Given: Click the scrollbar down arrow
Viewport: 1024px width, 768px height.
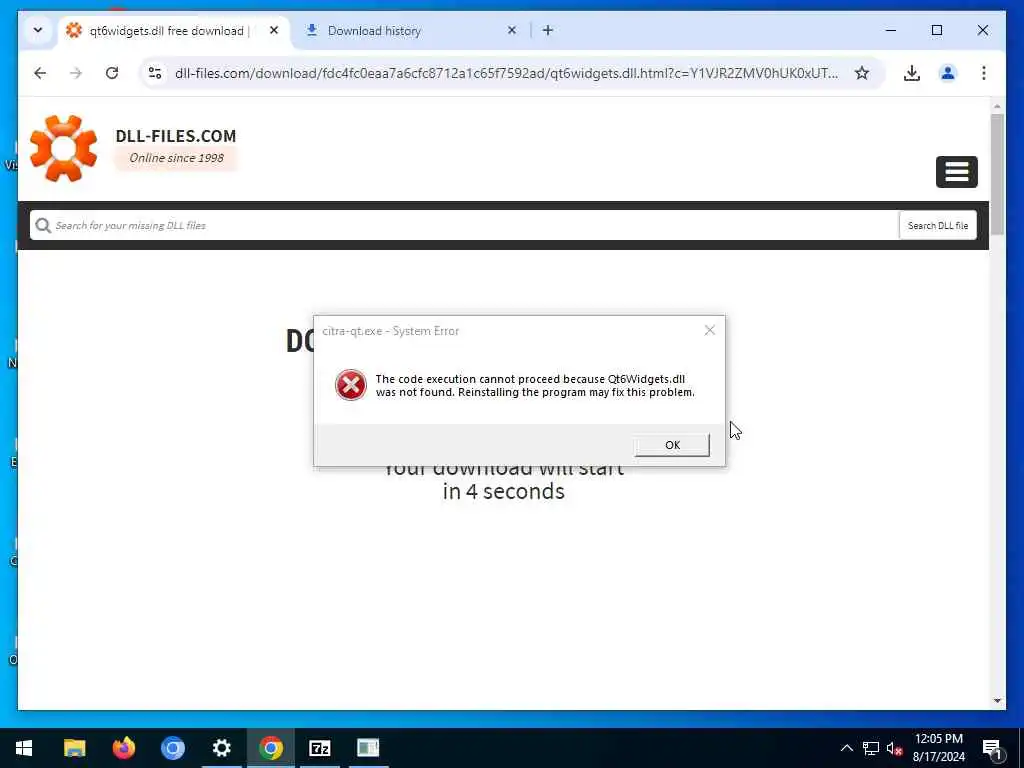Looking at the screenshot, I should [997, 701].
